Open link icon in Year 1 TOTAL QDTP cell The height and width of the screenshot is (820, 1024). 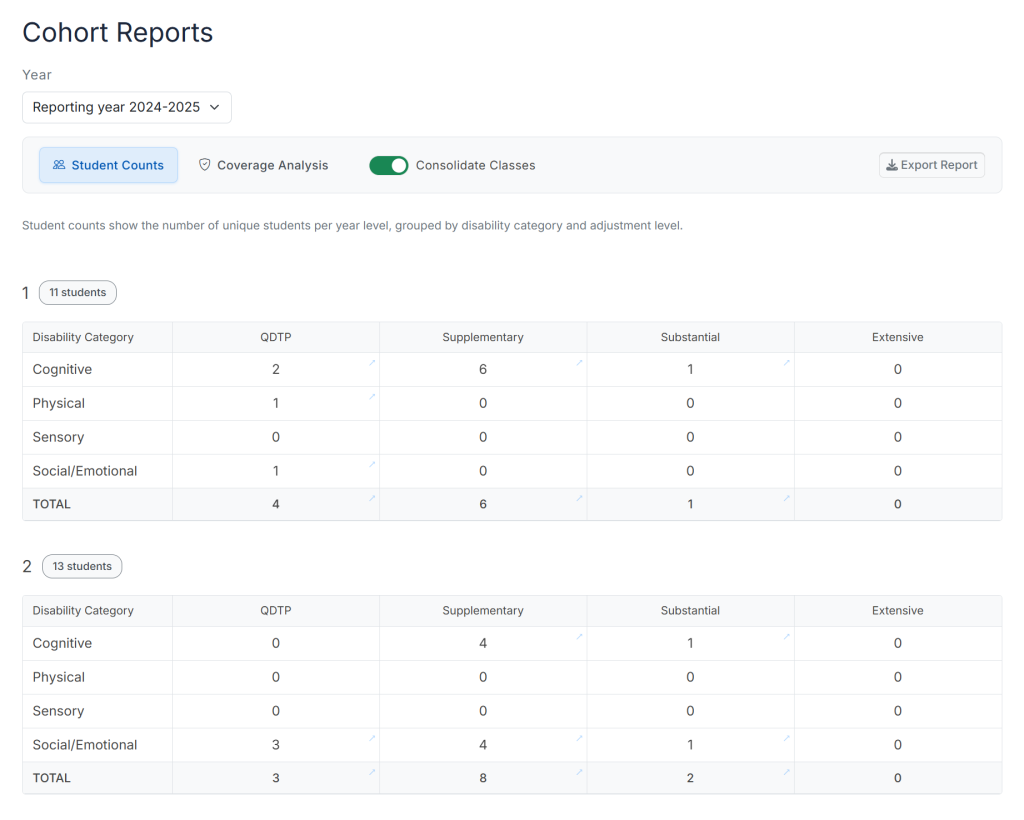372,497
